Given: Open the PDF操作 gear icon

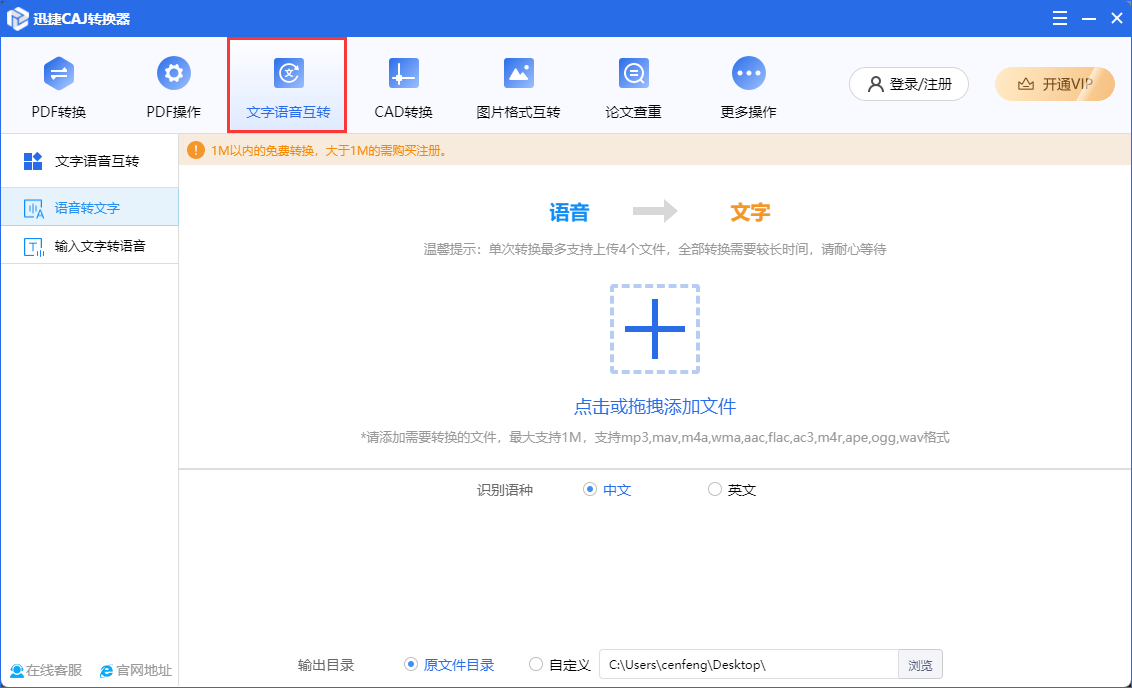Looking at the screenshot, I should (173, 73).
